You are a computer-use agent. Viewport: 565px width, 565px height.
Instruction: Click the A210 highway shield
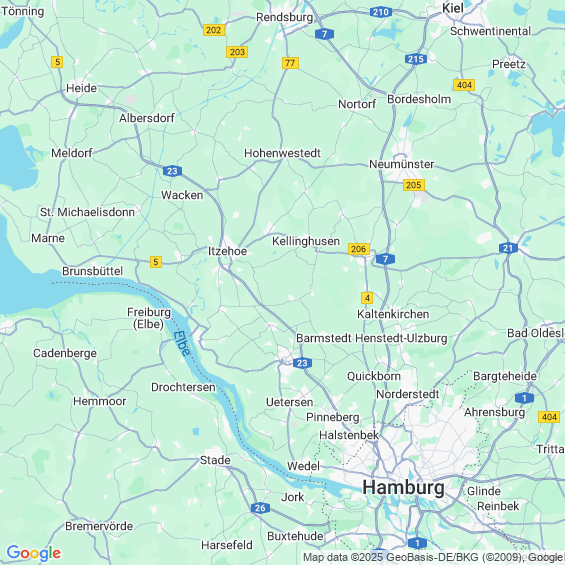point(381,12)
